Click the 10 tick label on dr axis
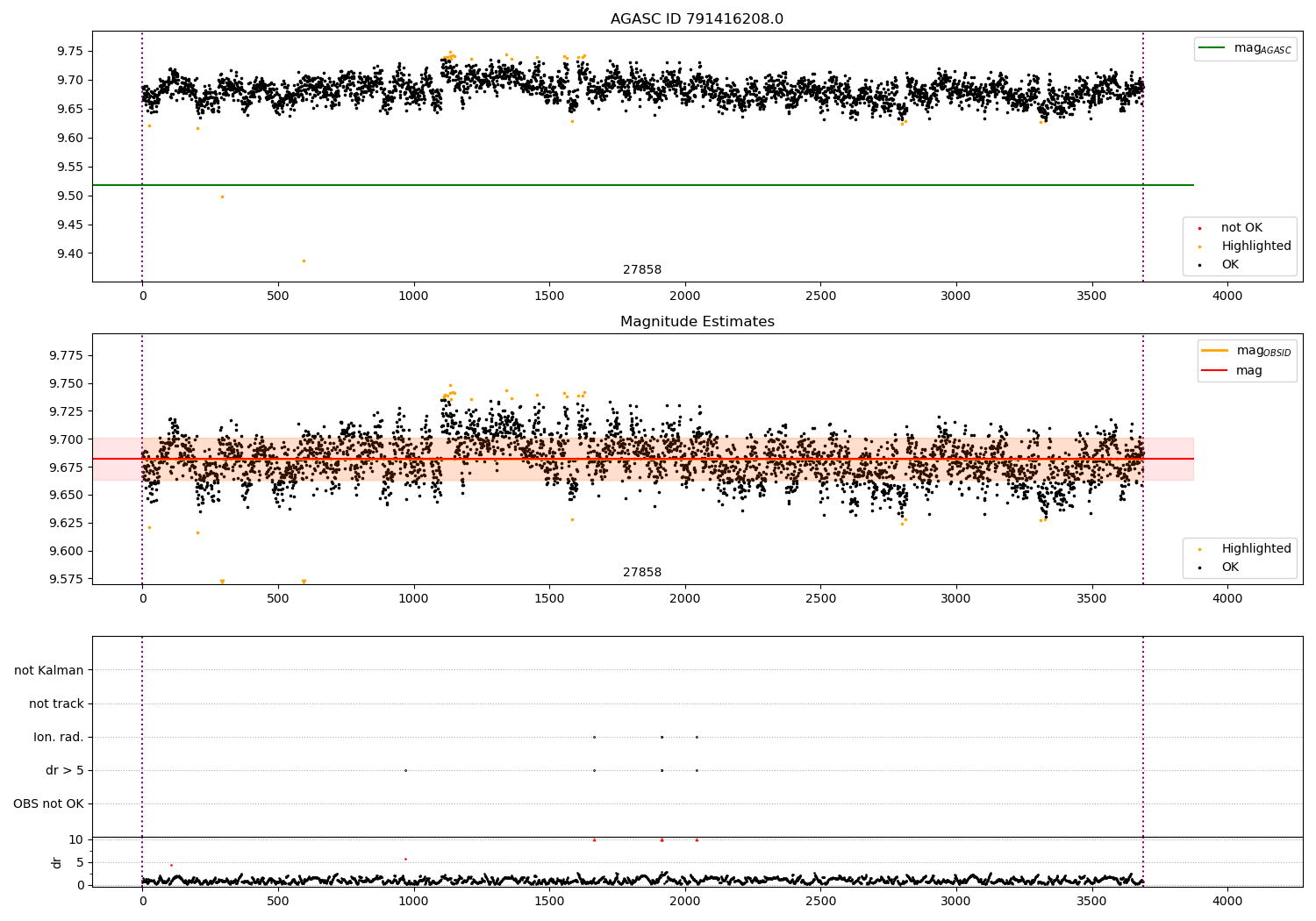 76,839
